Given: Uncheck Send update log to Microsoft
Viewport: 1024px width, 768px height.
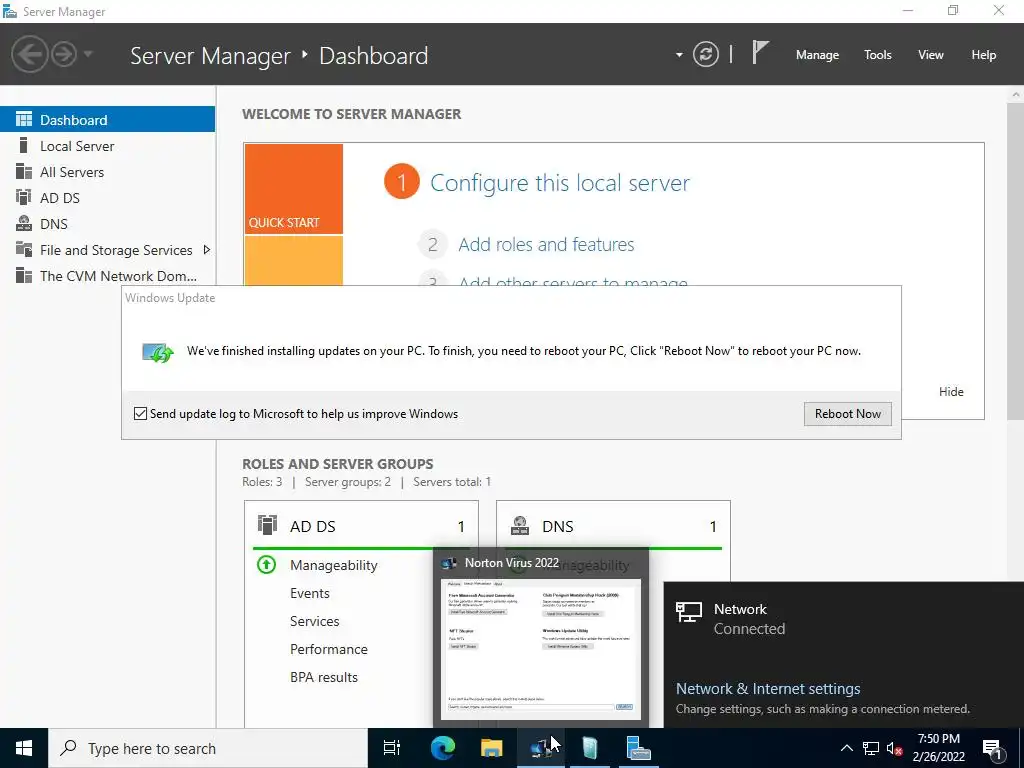Looking at the screenshot, I should pos(140,413).
